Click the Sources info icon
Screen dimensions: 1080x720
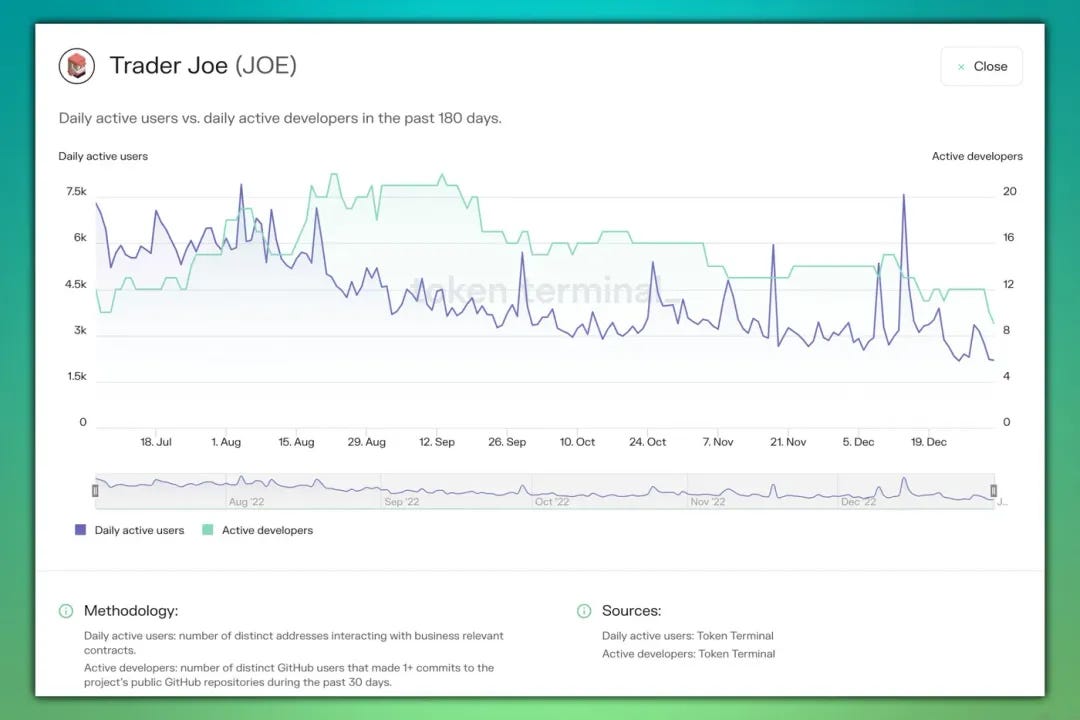[584, 611]
